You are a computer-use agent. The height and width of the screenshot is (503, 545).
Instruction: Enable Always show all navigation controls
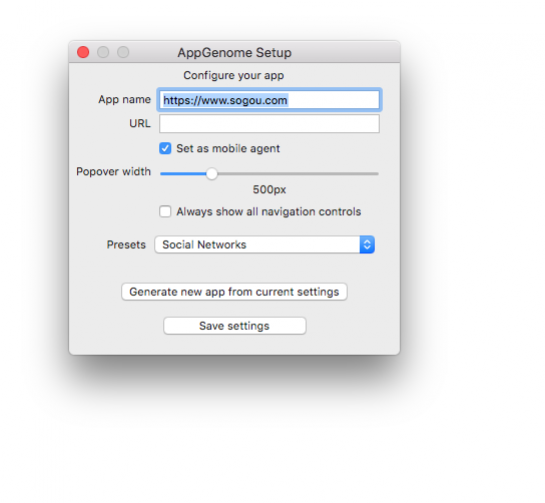pyautogui.click(x=165, y=211)
